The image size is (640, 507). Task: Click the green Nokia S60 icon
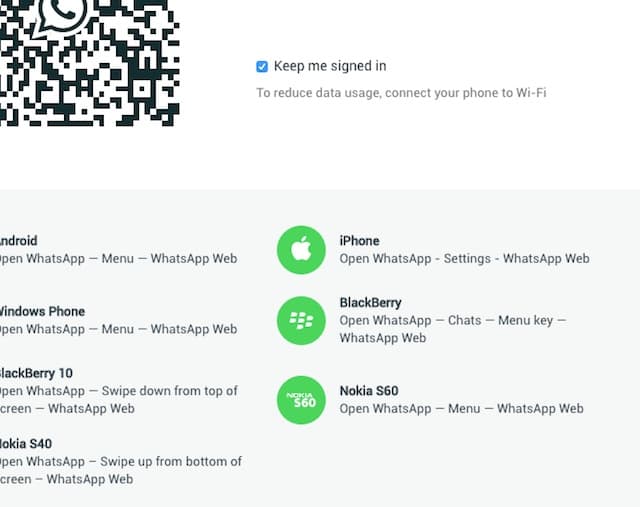pyautogui.click(x=301, y=400)
